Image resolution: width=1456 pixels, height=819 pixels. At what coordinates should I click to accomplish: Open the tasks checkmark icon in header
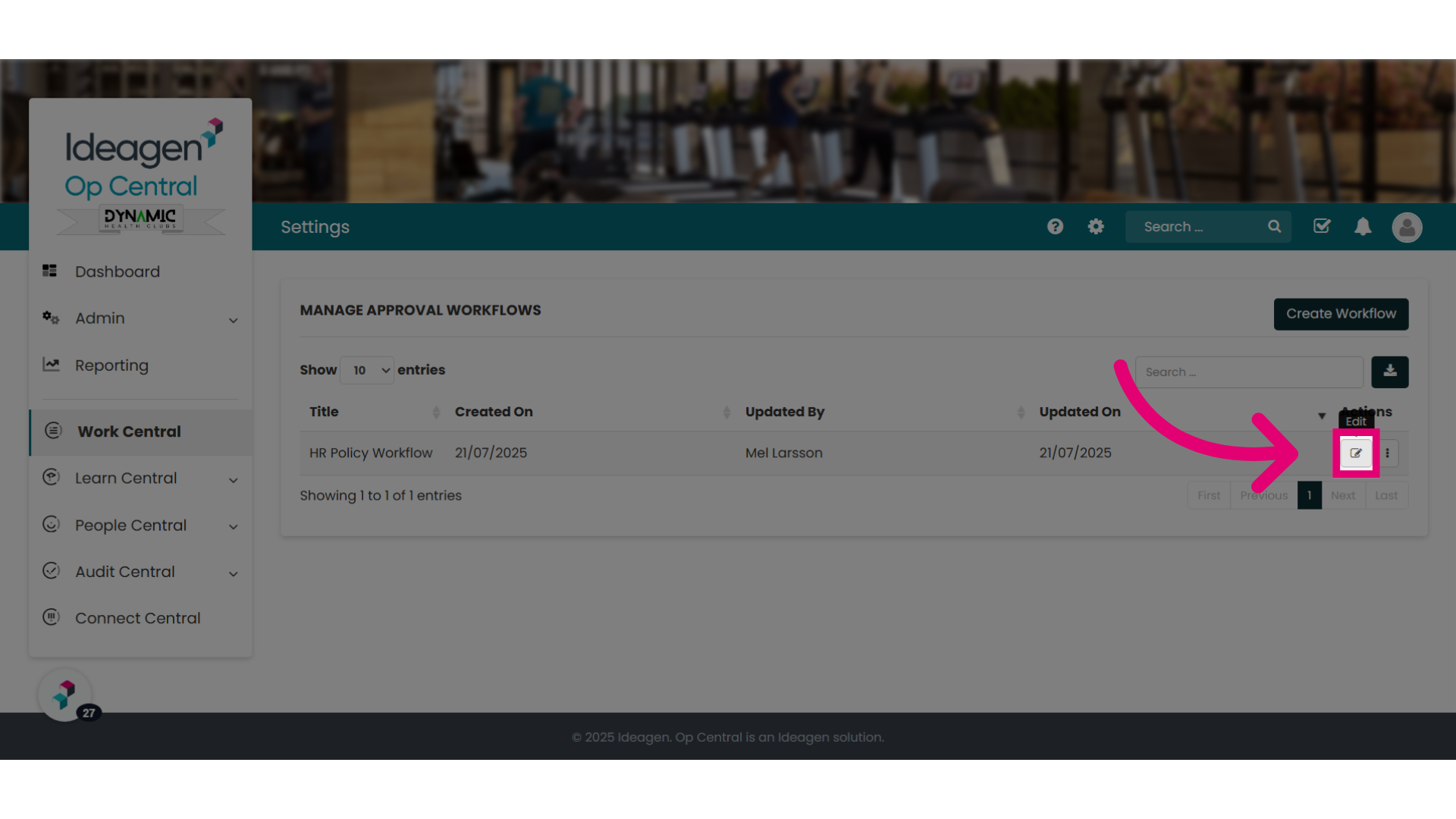[x=1322, y=226]
